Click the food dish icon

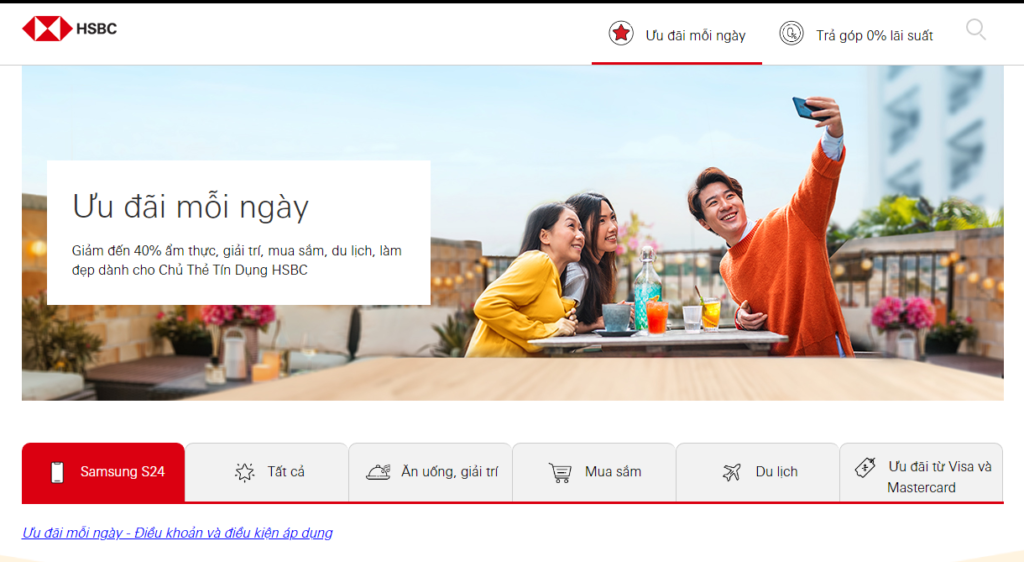pos(378,472)
